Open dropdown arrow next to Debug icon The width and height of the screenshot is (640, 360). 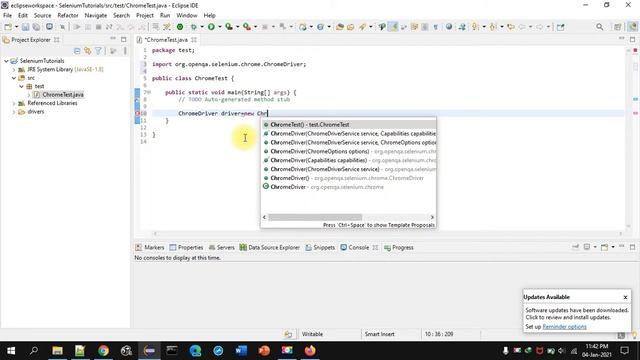tap(202, 27)
